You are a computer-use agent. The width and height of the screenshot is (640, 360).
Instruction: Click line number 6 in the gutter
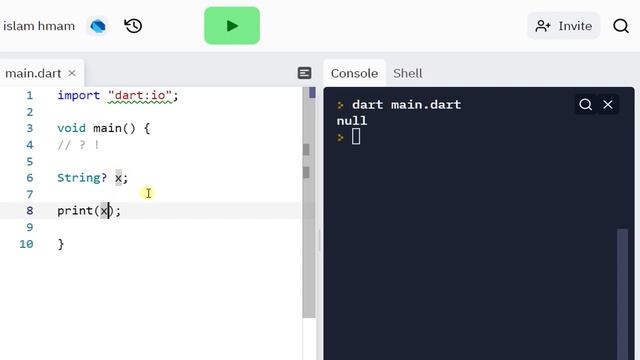[29, 178]
